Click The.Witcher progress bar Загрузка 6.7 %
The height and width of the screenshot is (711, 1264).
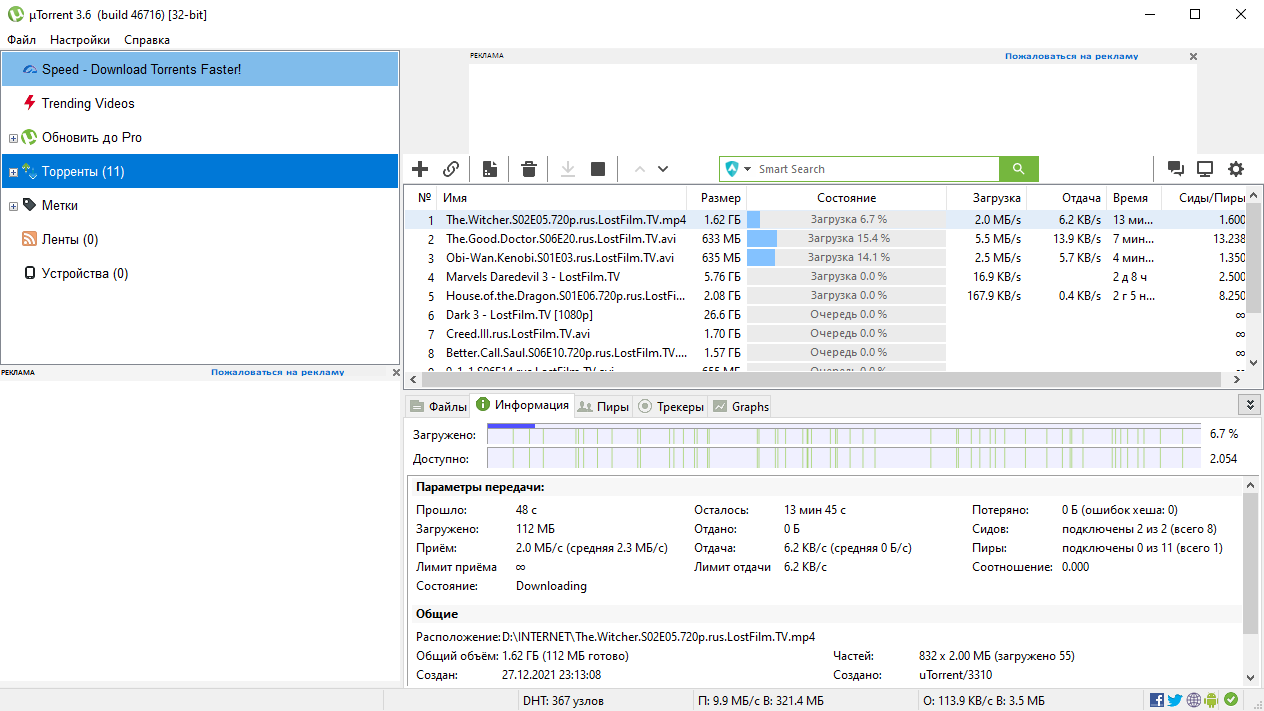pos(846,219)
